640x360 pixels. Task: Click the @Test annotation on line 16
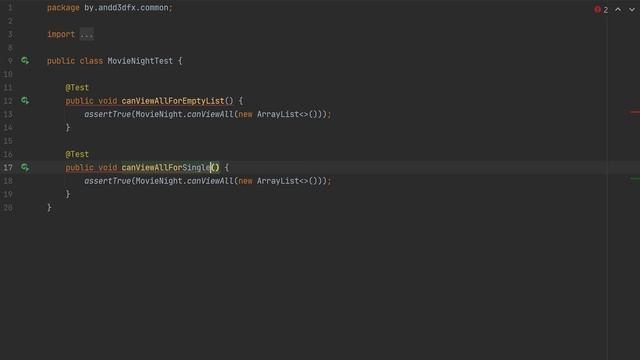pos(77,154)
